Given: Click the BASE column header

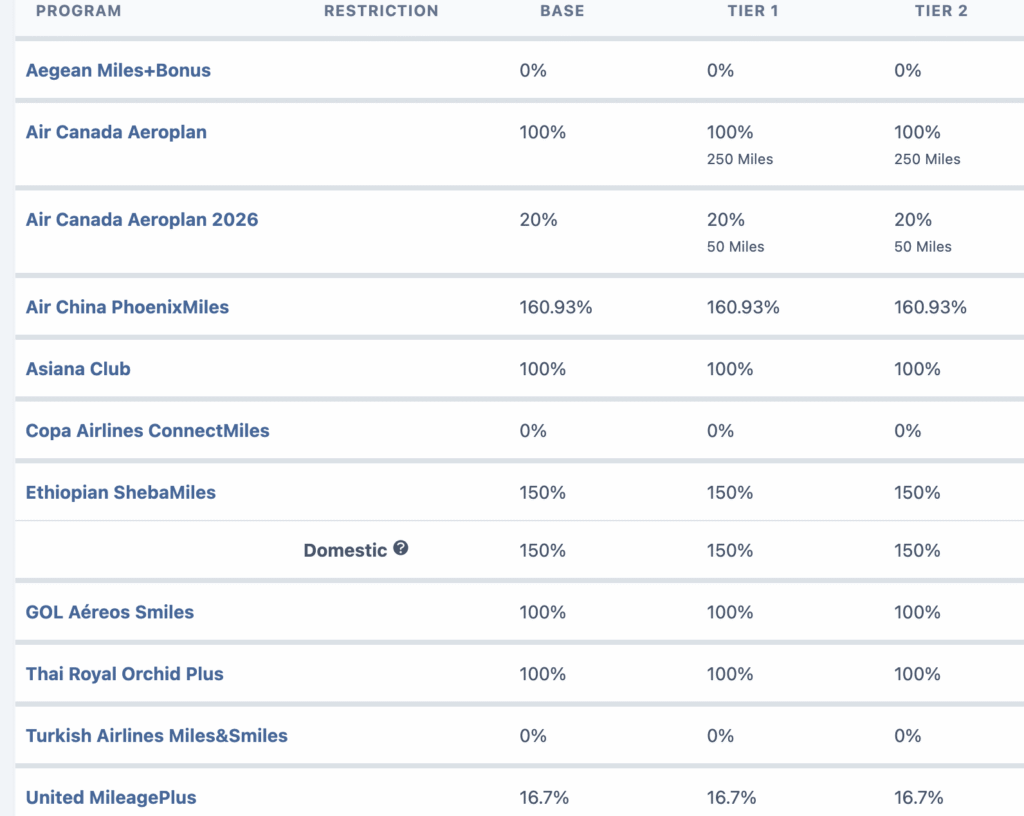Looking at the screenshot, I should 562,11.
